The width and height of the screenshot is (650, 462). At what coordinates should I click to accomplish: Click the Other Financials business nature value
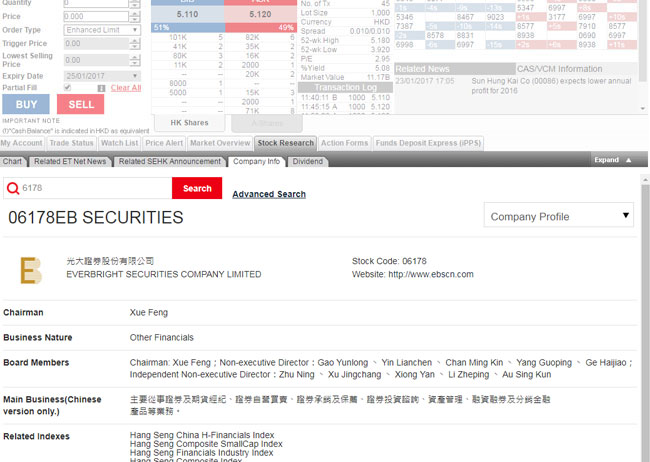coord(162,338)
